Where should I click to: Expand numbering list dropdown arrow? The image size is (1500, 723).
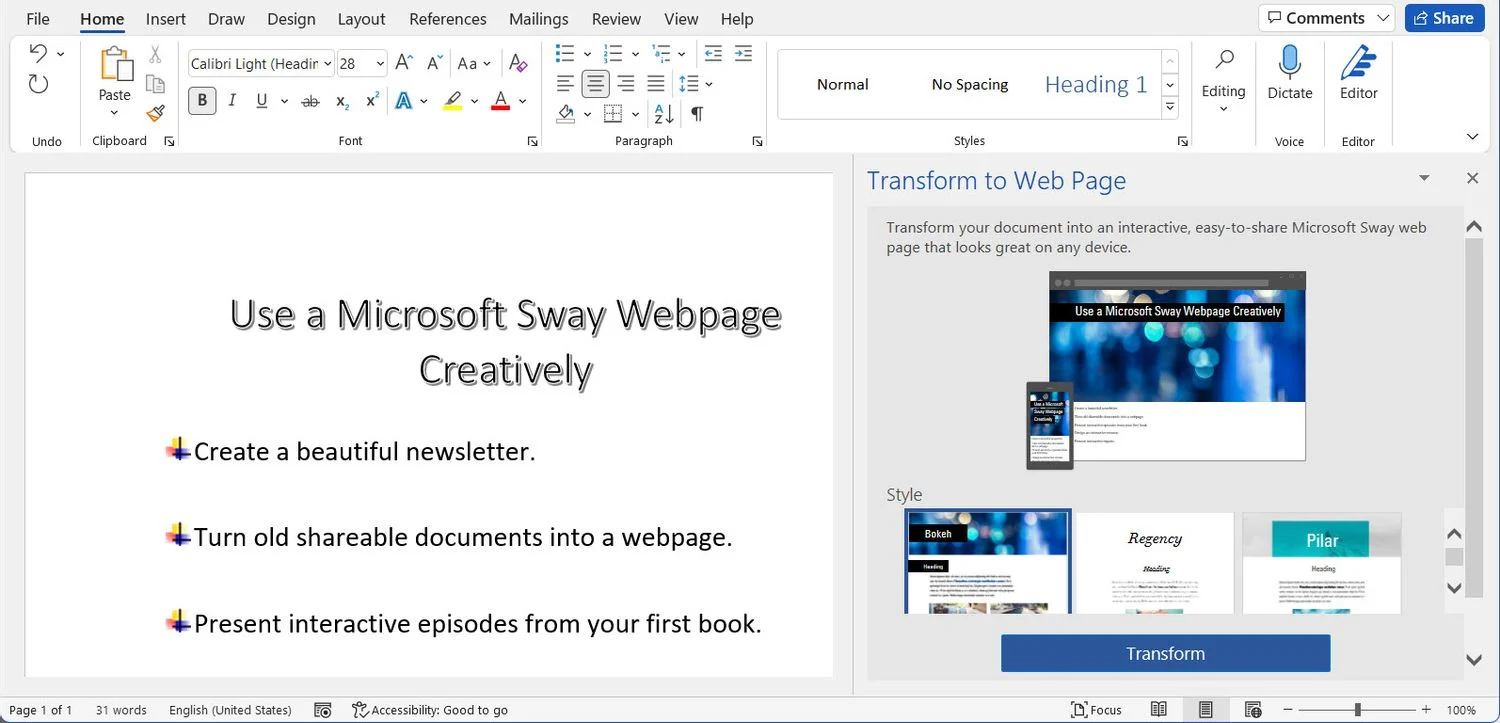pyautogui.click(x=635, y=54)
